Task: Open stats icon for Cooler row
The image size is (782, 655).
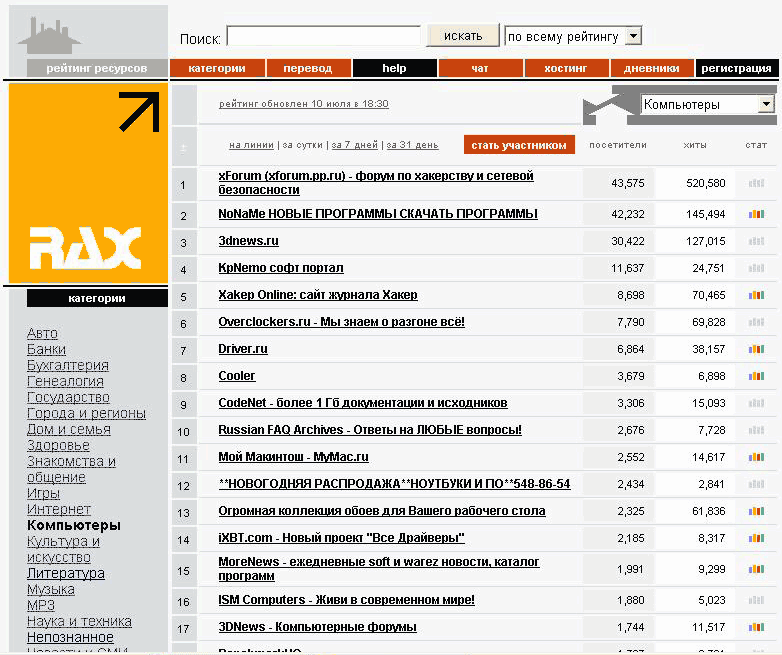Action: [755, 376]
